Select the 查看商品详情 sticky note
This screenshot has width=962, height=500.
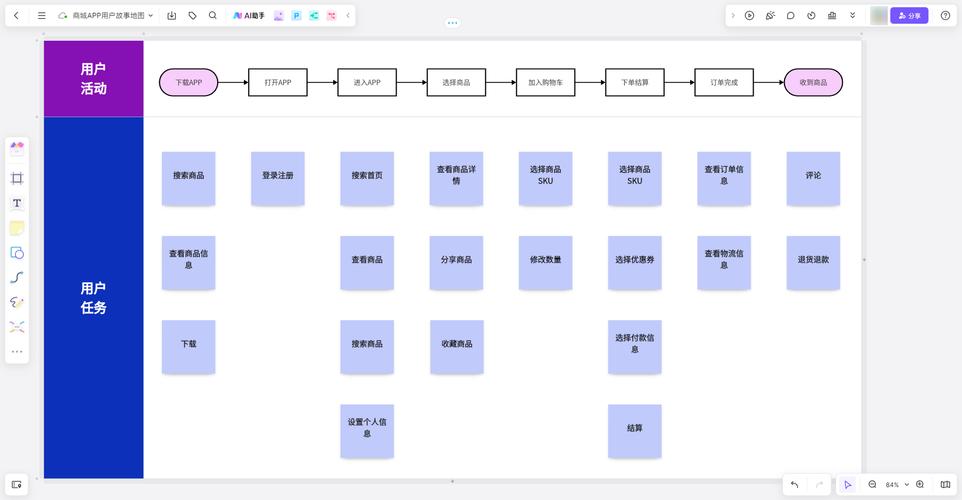point(456,179)
